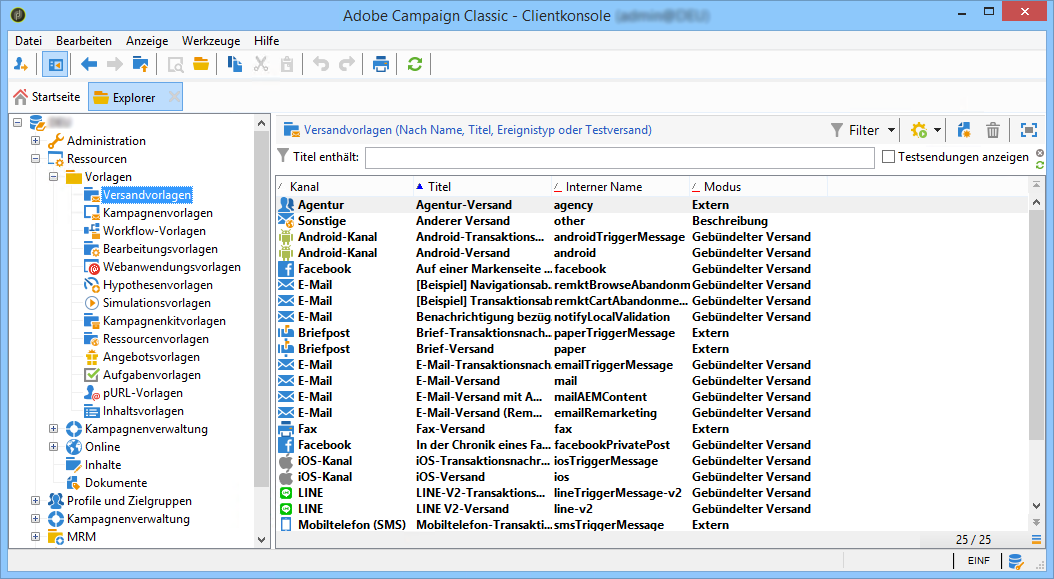Viewport: 1054px width, 579px height.
Task: Open the Werkzeuge menu
Action: click(211, 41)
